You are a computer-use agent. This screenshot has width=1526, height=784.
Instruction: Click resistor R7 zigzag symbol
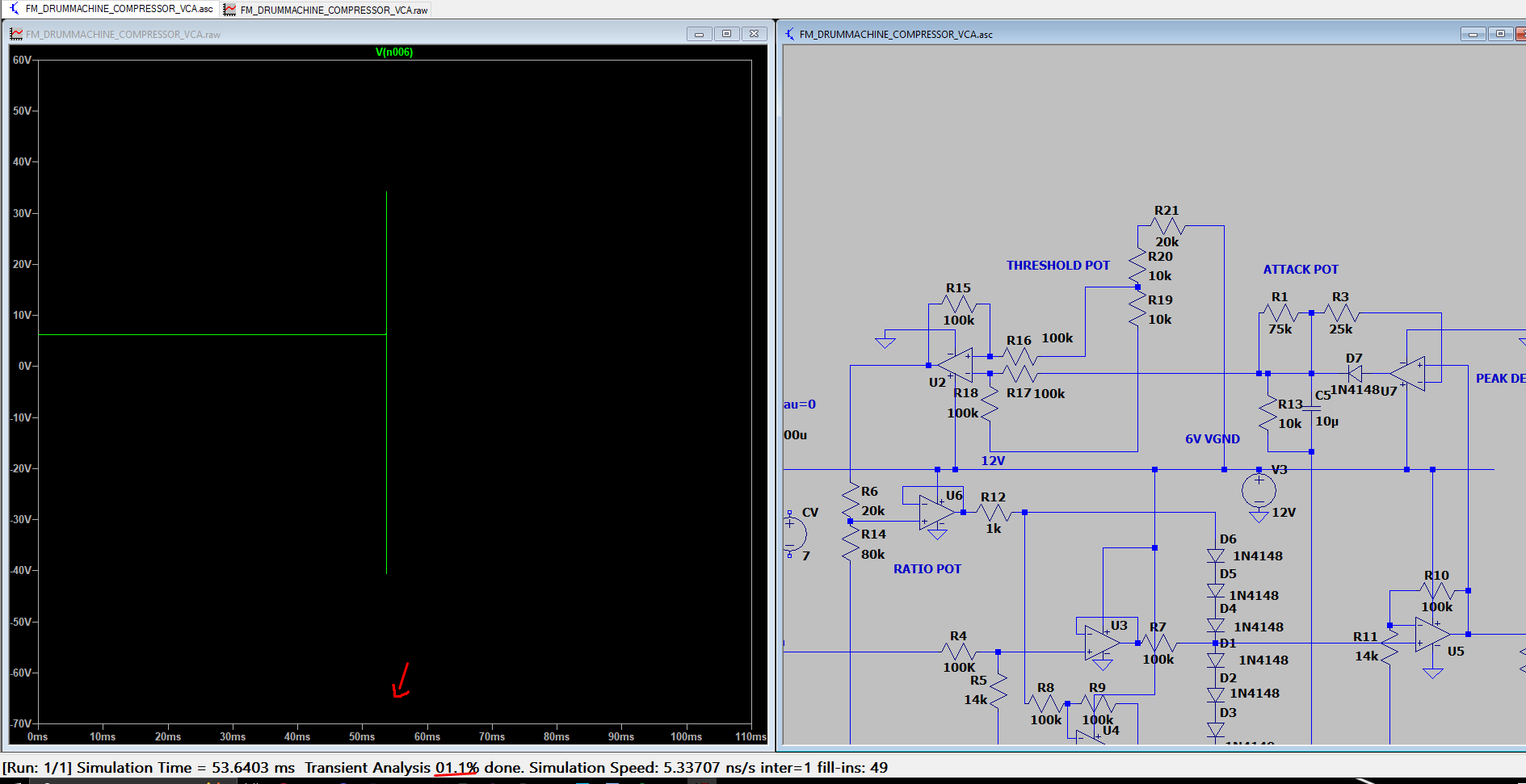pos(1159,644)
